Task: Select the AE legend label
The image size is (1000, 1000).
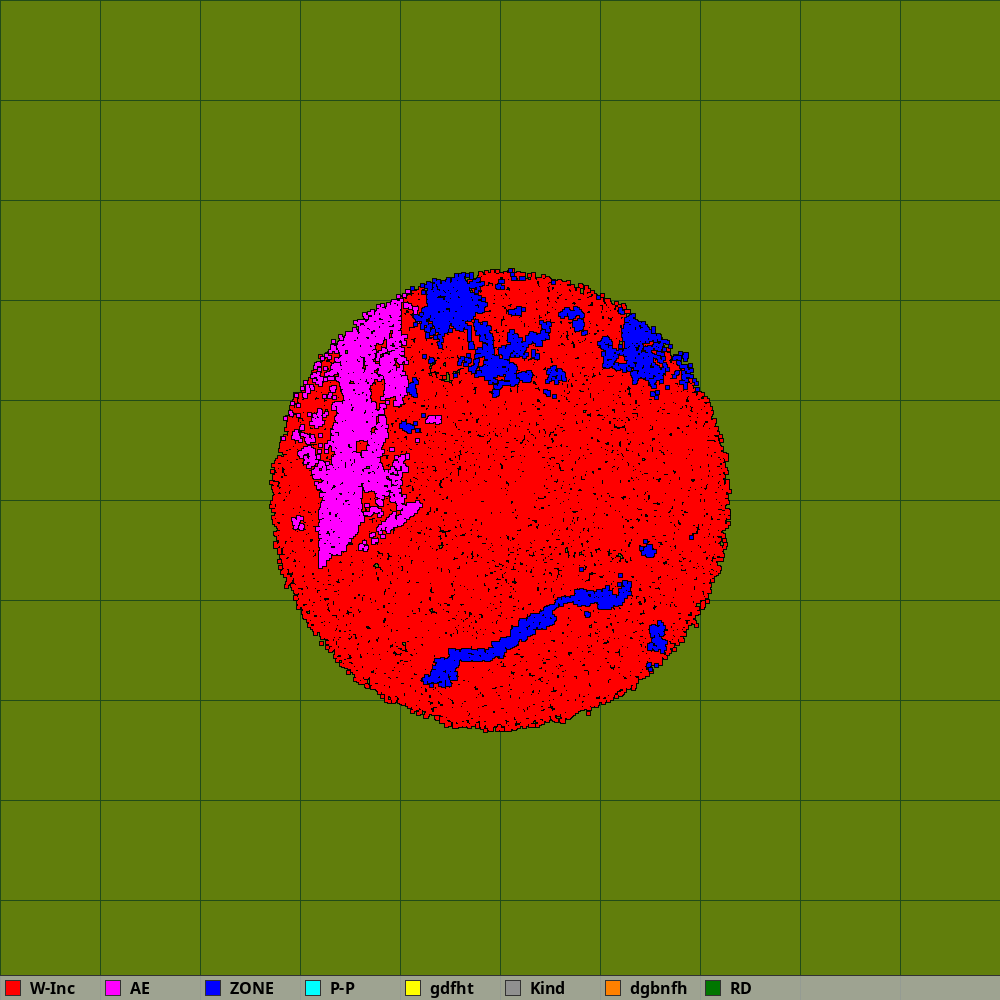Action: tap(140, 988)
